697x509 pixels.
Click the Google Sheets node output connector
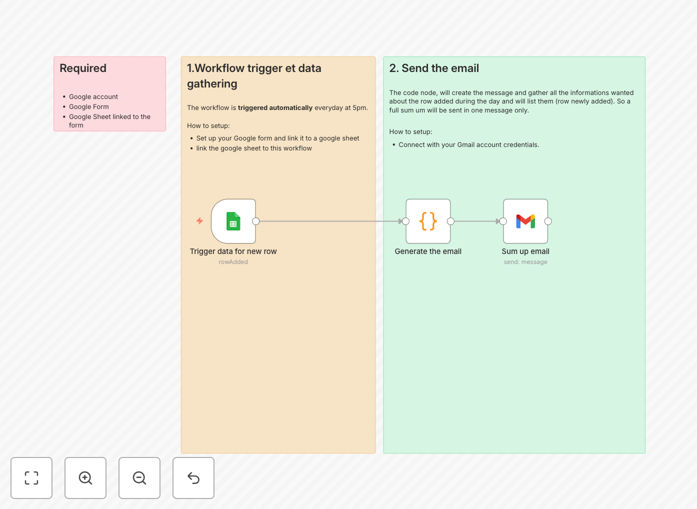256,221
